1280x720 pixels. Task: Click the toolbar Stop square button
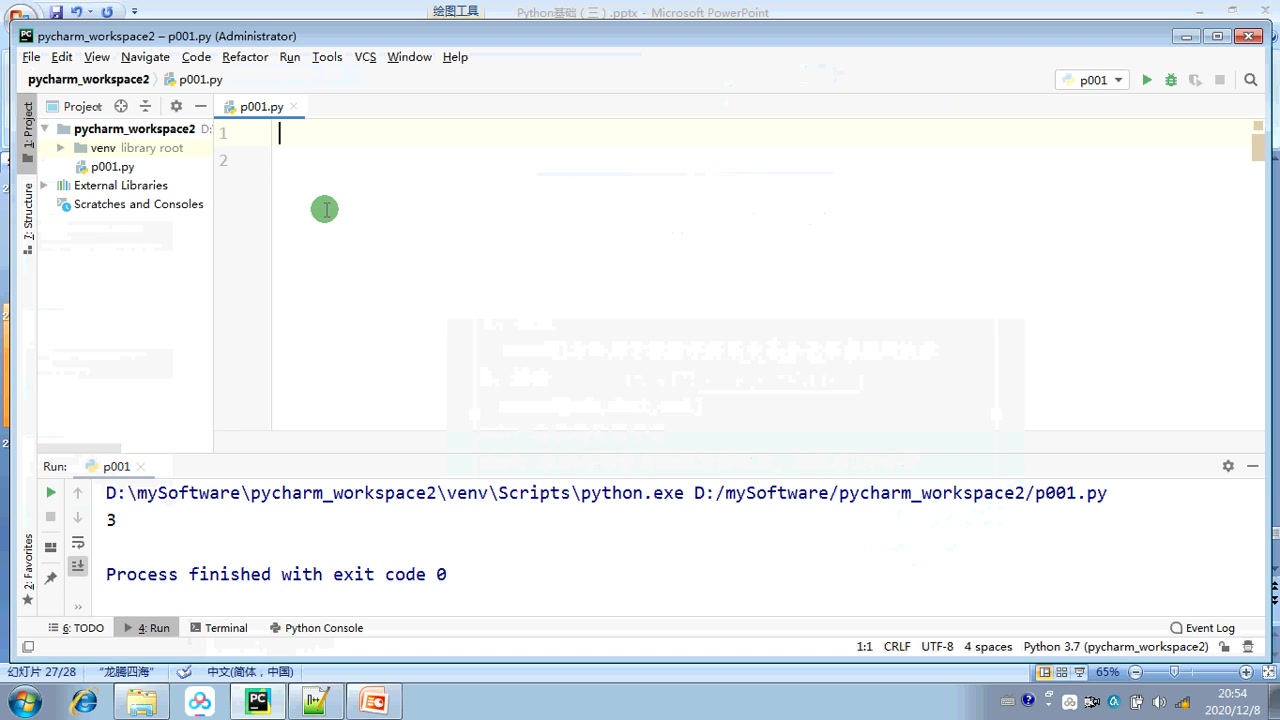click(x=1220, y=80)
